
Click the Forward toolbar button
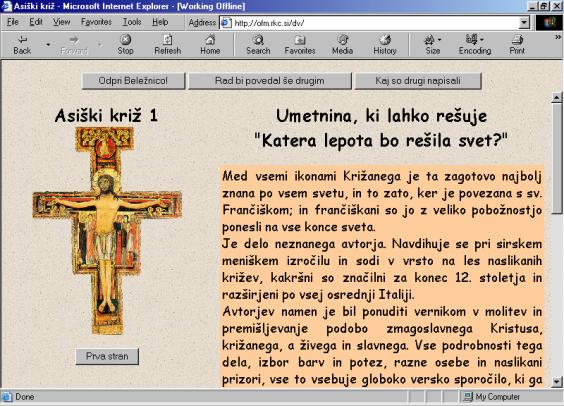74,45
